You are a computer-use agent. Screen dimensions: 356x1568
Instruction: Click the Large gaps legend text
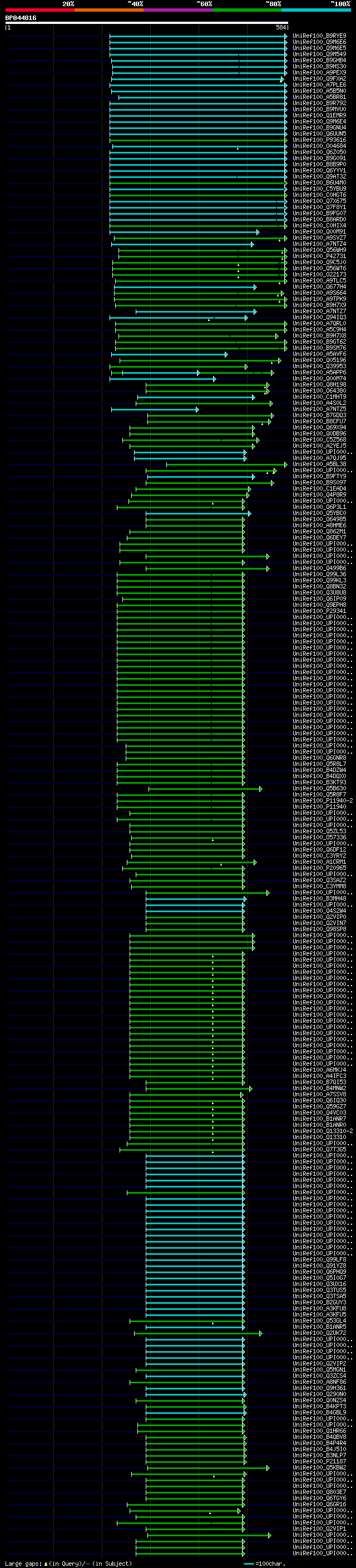point(68,1564)
